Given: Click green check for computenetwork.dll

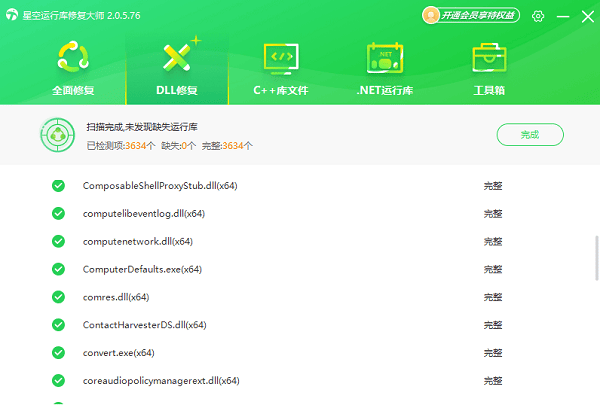Looking at the screenshot, I should 58,241.
